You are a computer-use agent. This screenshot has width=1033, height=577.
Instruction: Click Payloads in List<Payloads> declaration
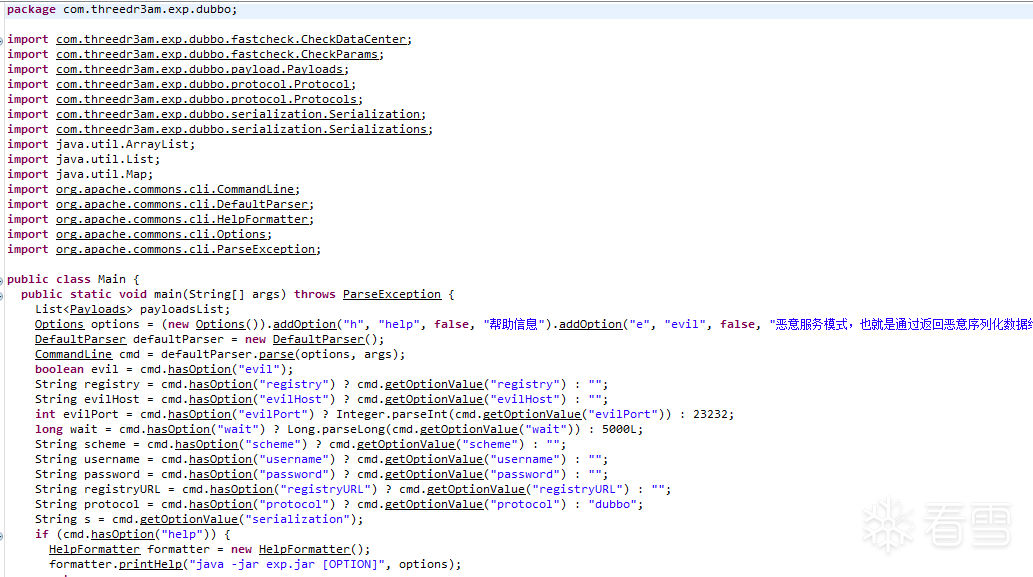click(98, 310)
